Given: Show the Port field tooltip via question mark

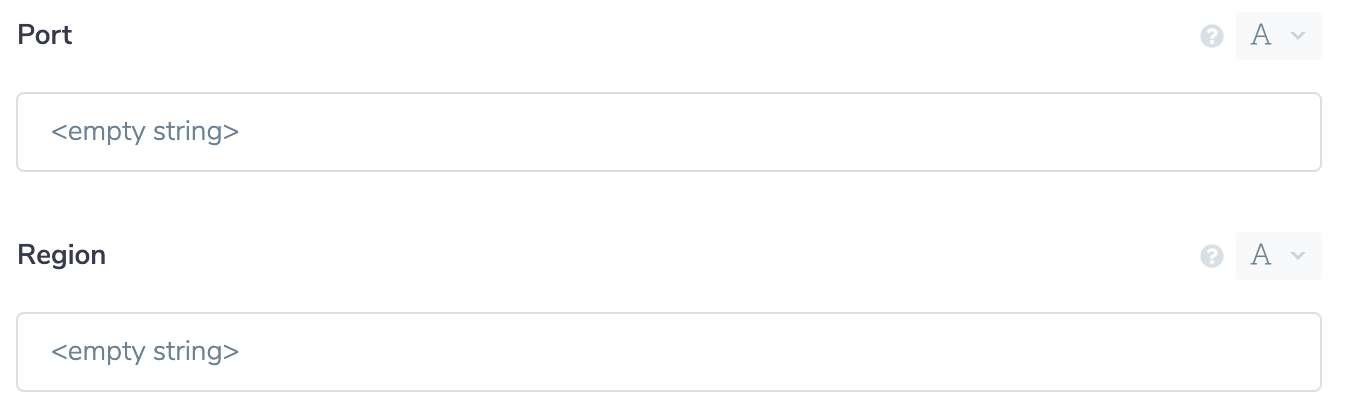Looking at the screenshot, I should (1212, 37).
